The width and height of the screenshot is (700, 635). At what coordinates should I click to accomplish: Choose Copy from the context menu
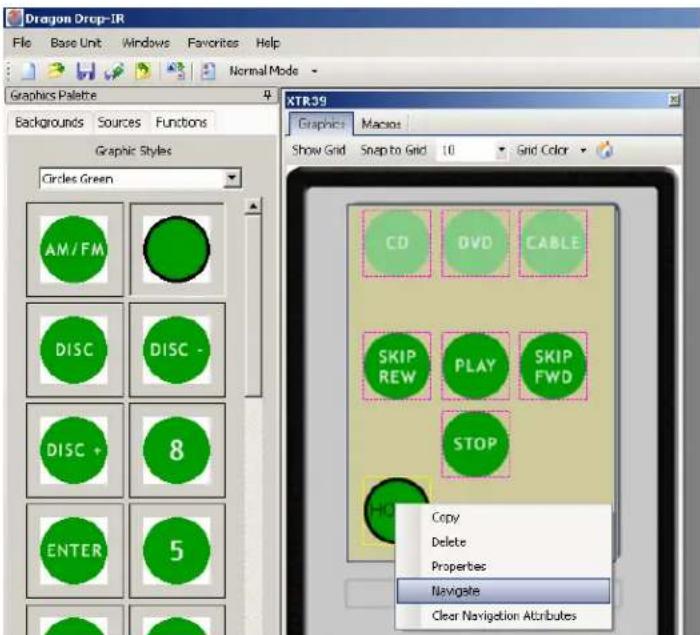pyautogui.click(x=504, y=517)
